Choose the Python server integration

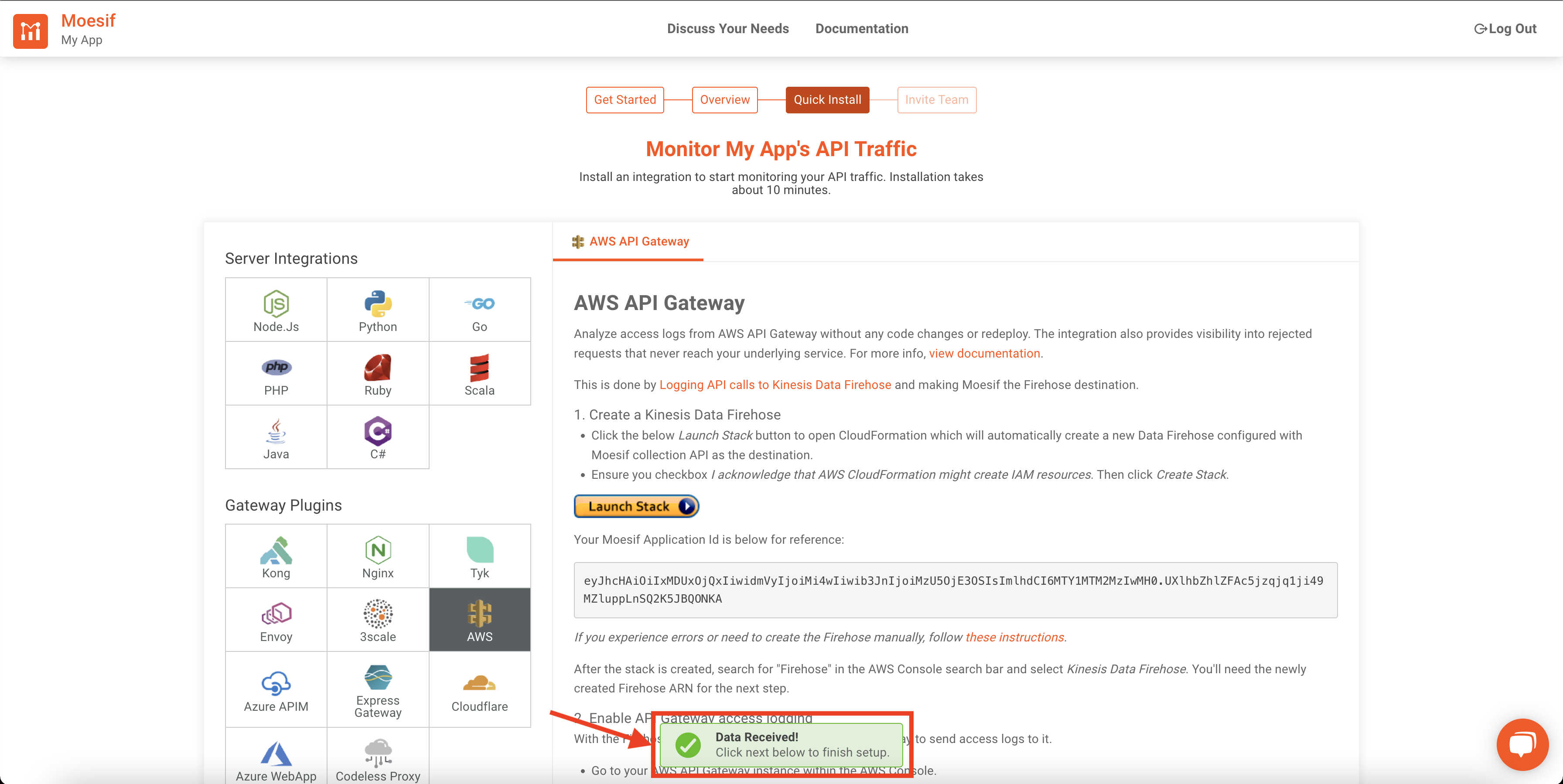point(377,311)
